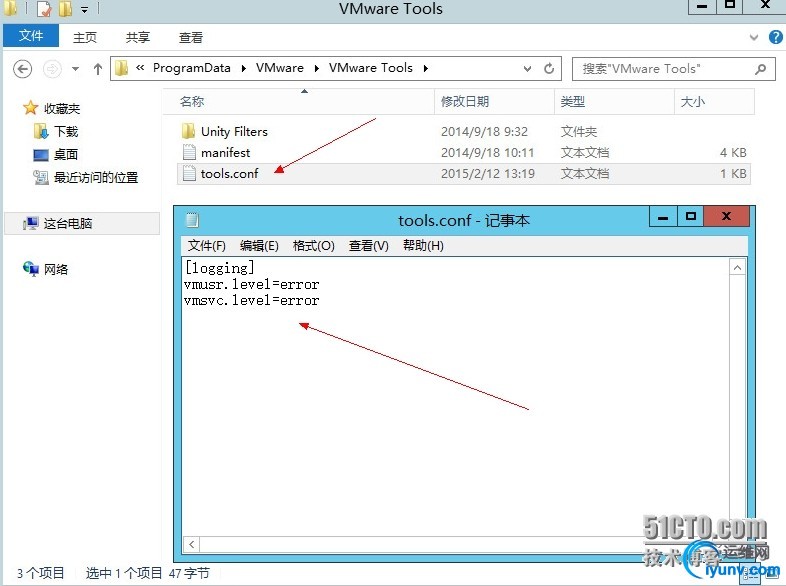This screenshot has height=586, width=786.
Task: Sort files by 类型 column header
Action: (x=615, y=102)
